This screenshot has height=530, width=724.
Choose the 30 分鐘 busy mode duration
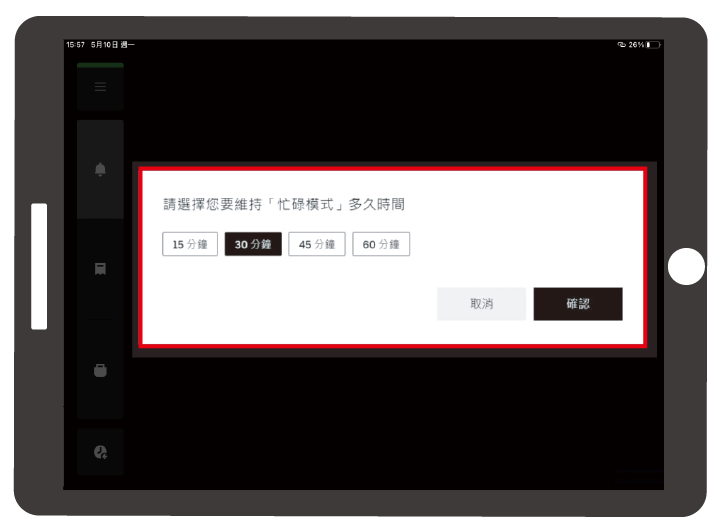coord(253,244)
